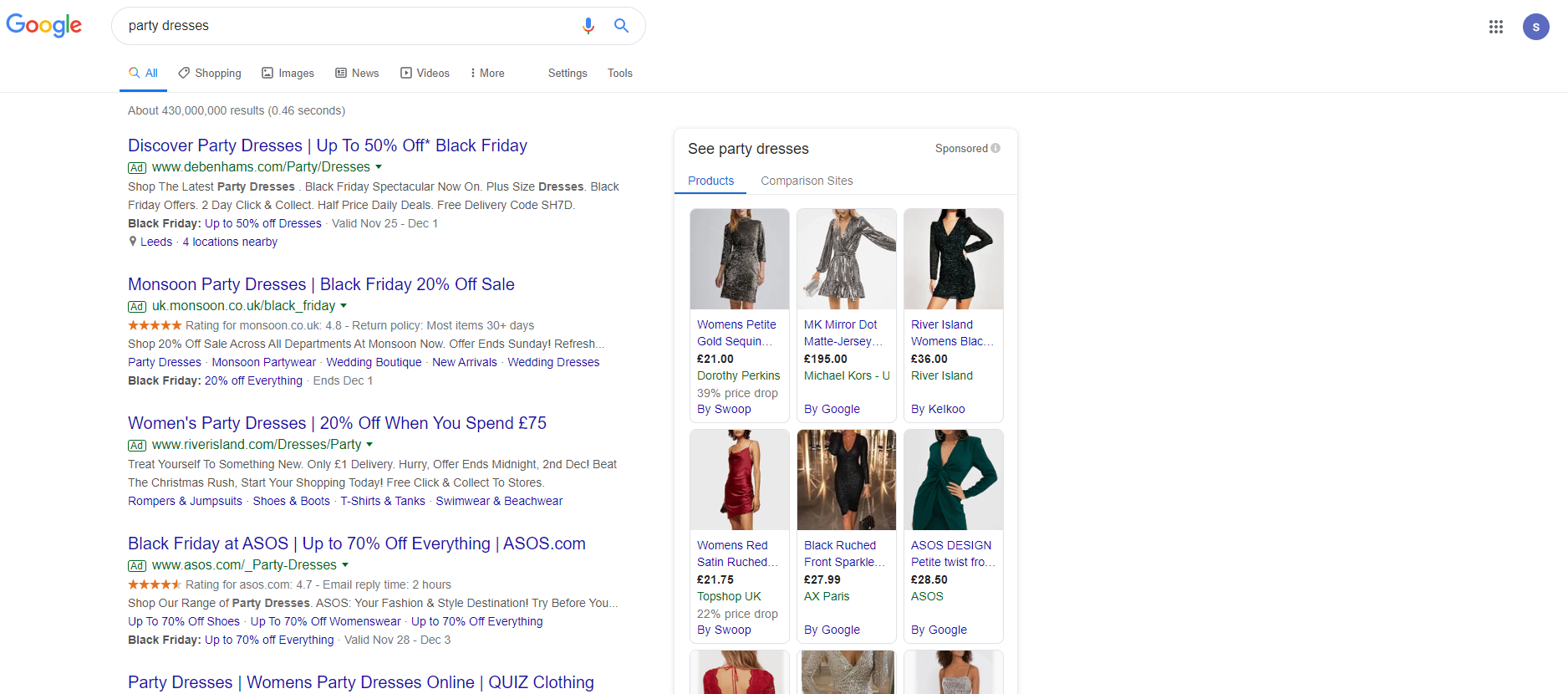Open Discover Party Dresses Debenhams result

click(328, 145)
